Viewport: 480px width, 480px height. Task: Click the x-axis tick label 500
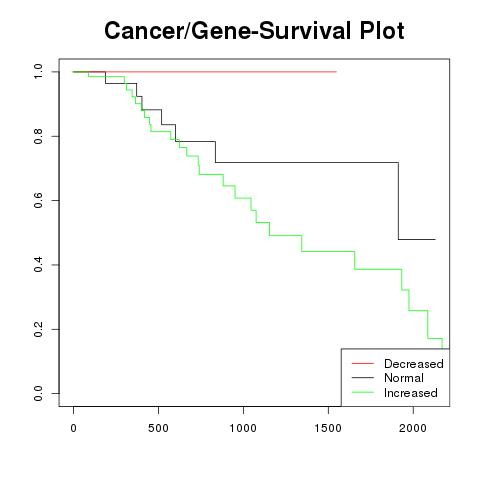pos(158,428)
